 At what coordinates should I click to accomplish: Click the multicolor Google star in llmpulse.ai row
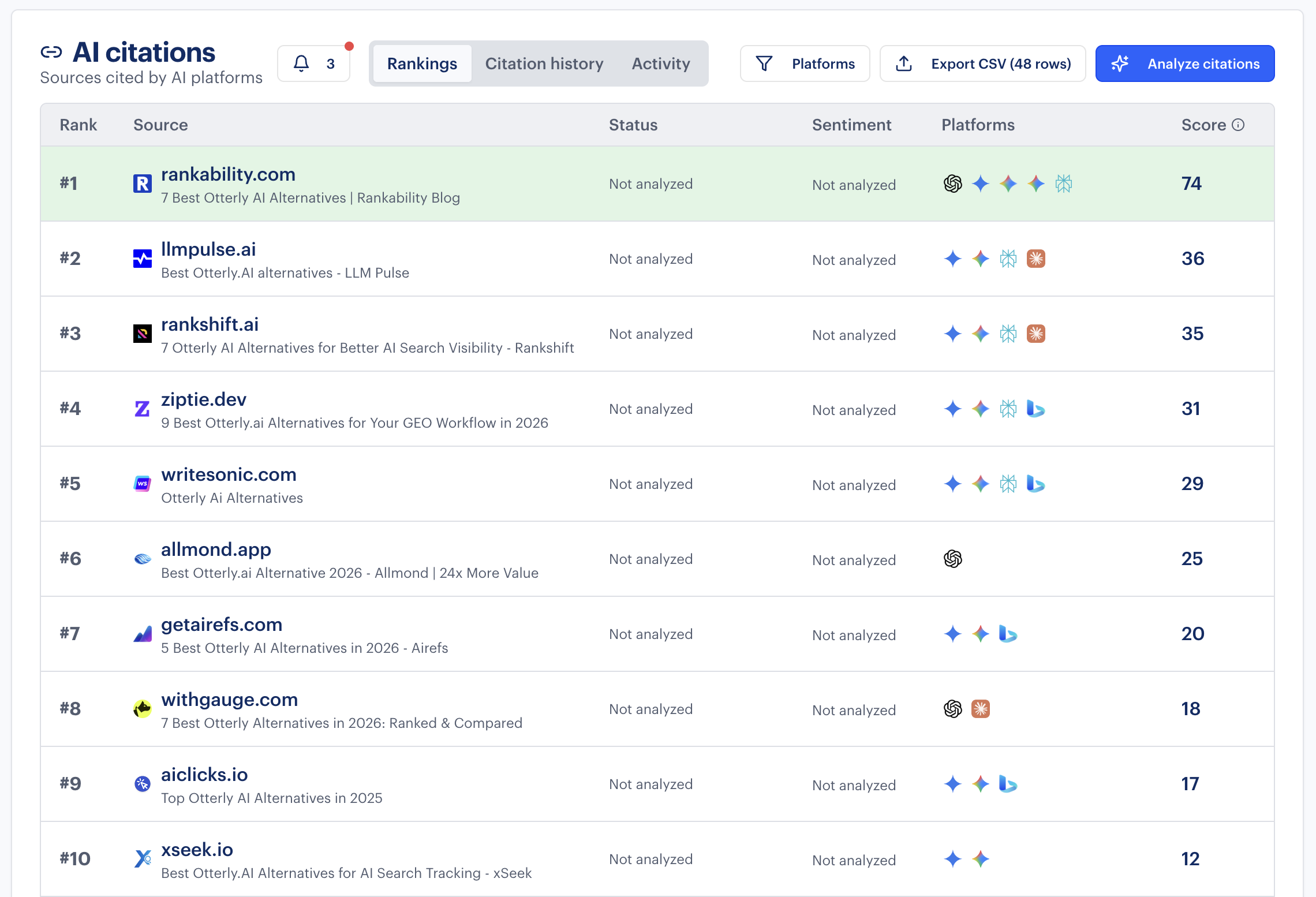click(981, 259)
